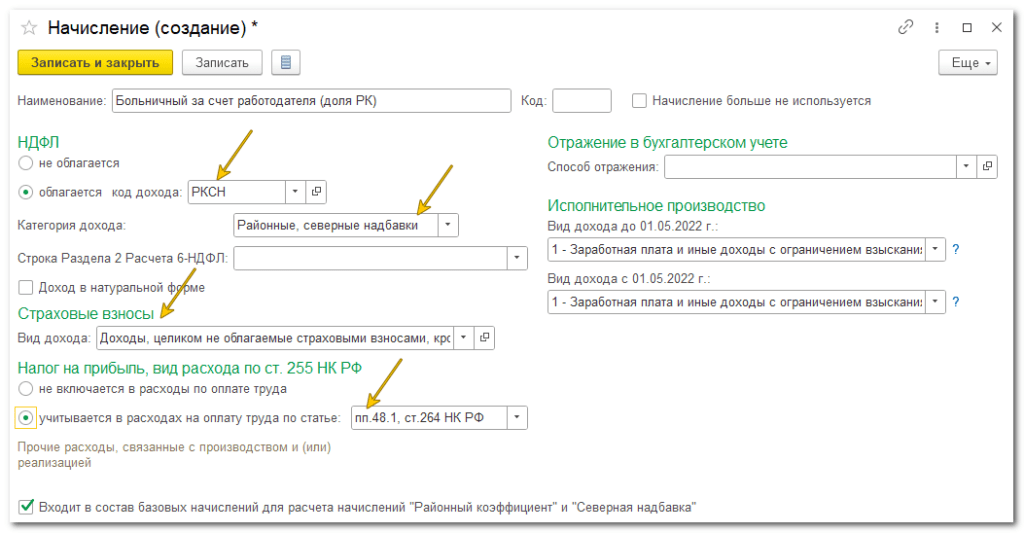Image resolution: width=1024 pixels, height=533 pixels.
Task: Select the НДФЛ 'не облагается' radio button
Action: click(x=25, y=162)
